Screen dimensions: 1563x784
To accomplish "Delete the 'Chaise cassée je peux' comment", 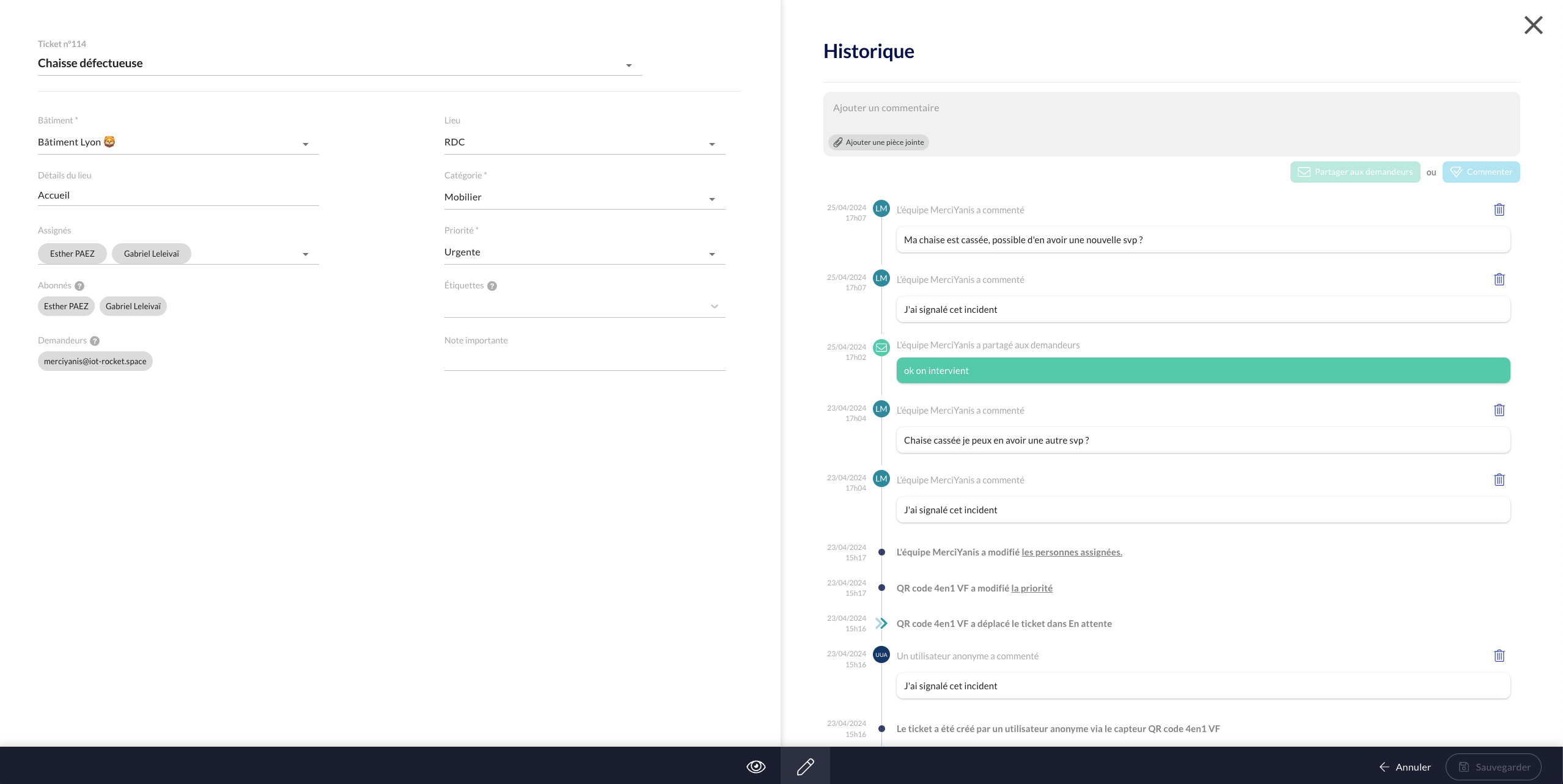I will pyautogui.click(x=1499, y=410).
